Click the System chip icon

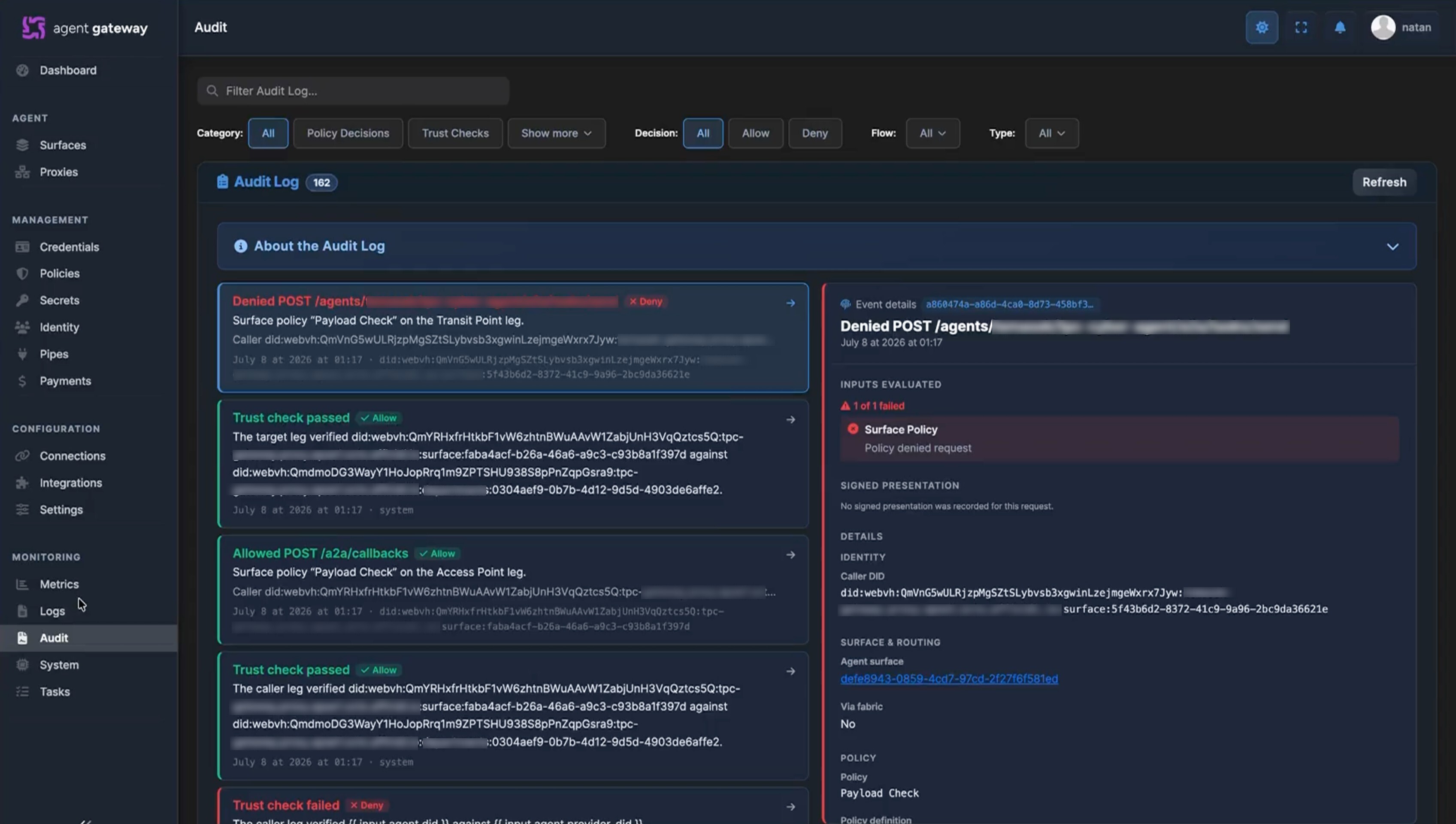(22, 665)
